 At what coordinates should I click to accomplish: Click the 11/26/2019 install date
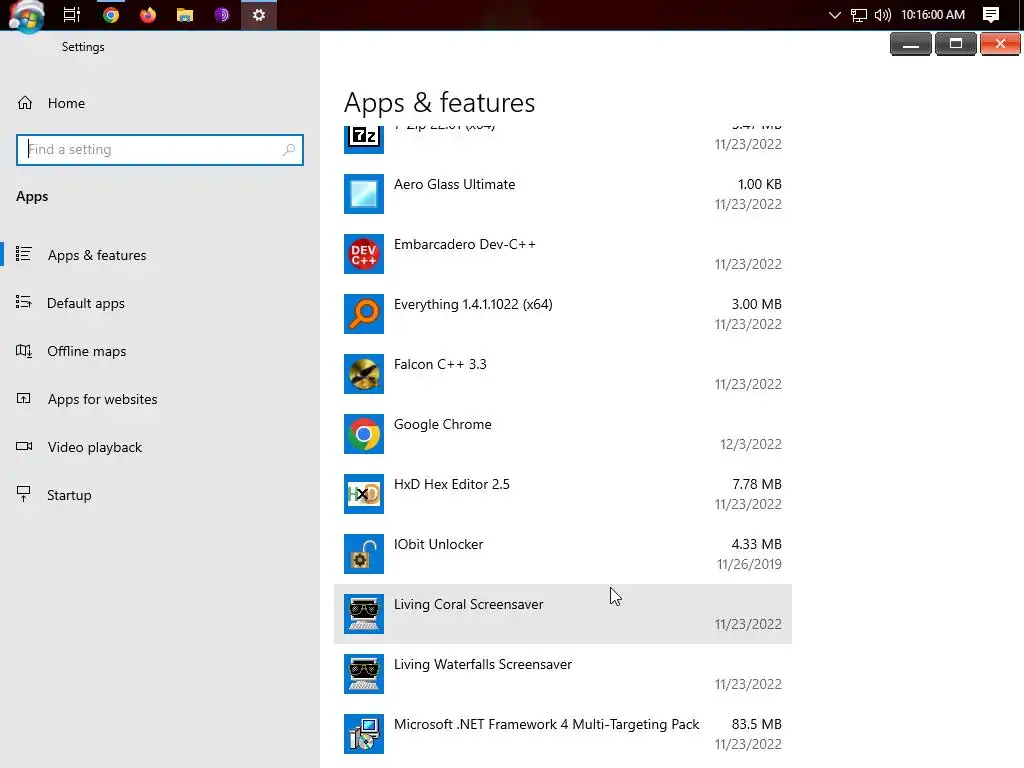click(x=750, y=564)
